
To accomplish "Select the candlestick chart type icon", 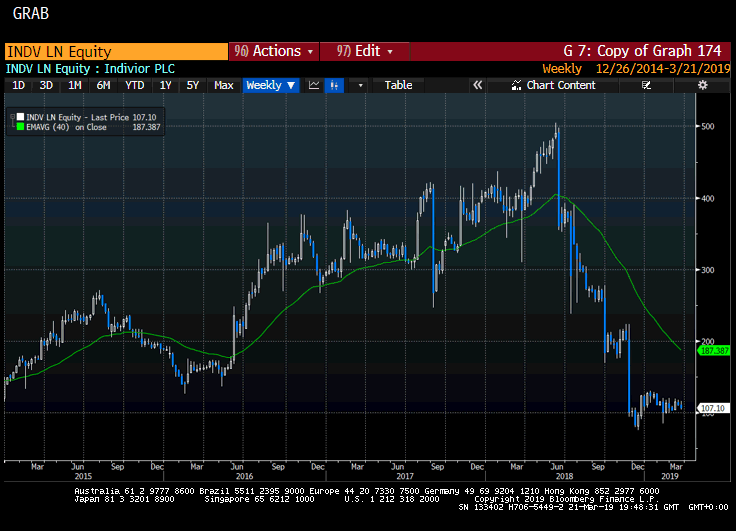I will click(x=334, y=85).
